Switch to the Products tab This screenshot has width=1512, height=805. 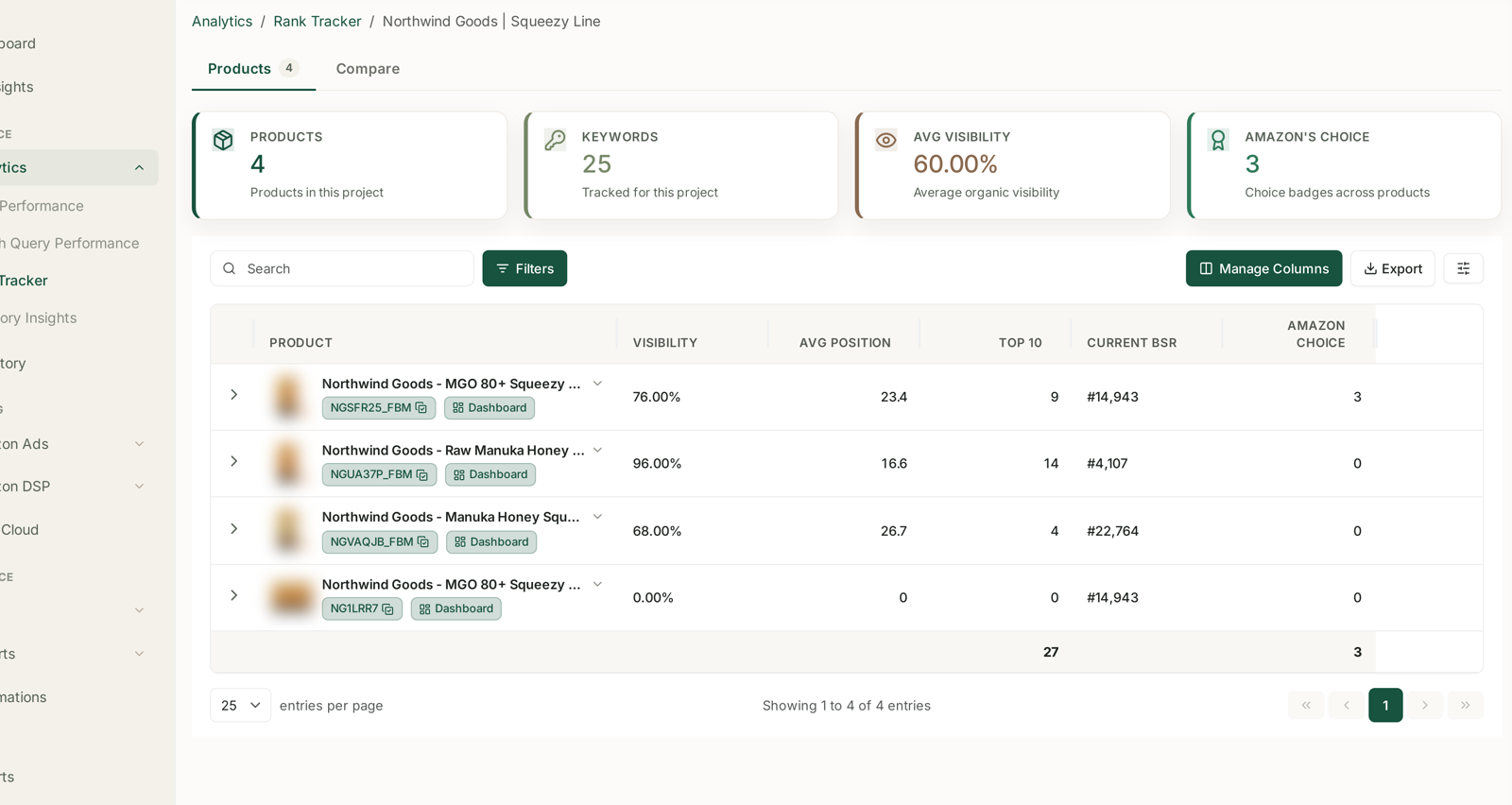coord(253,69)
